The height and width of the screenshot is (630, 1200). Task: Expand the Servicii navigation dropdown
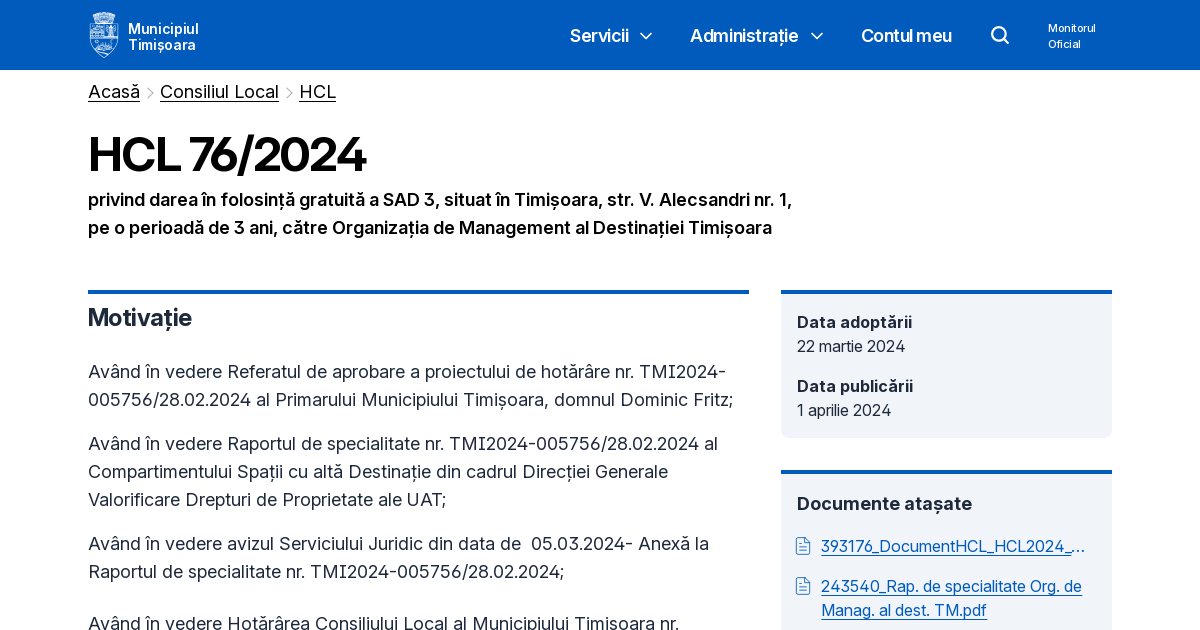pos(600,35)
